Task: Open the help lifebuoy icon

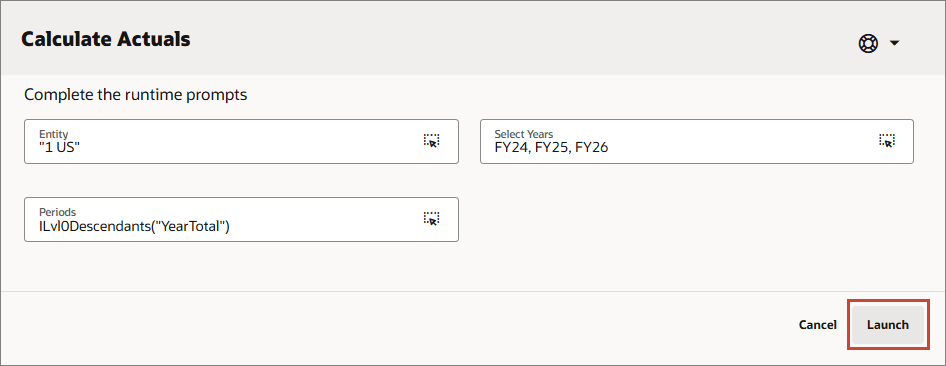Action: 868,43
